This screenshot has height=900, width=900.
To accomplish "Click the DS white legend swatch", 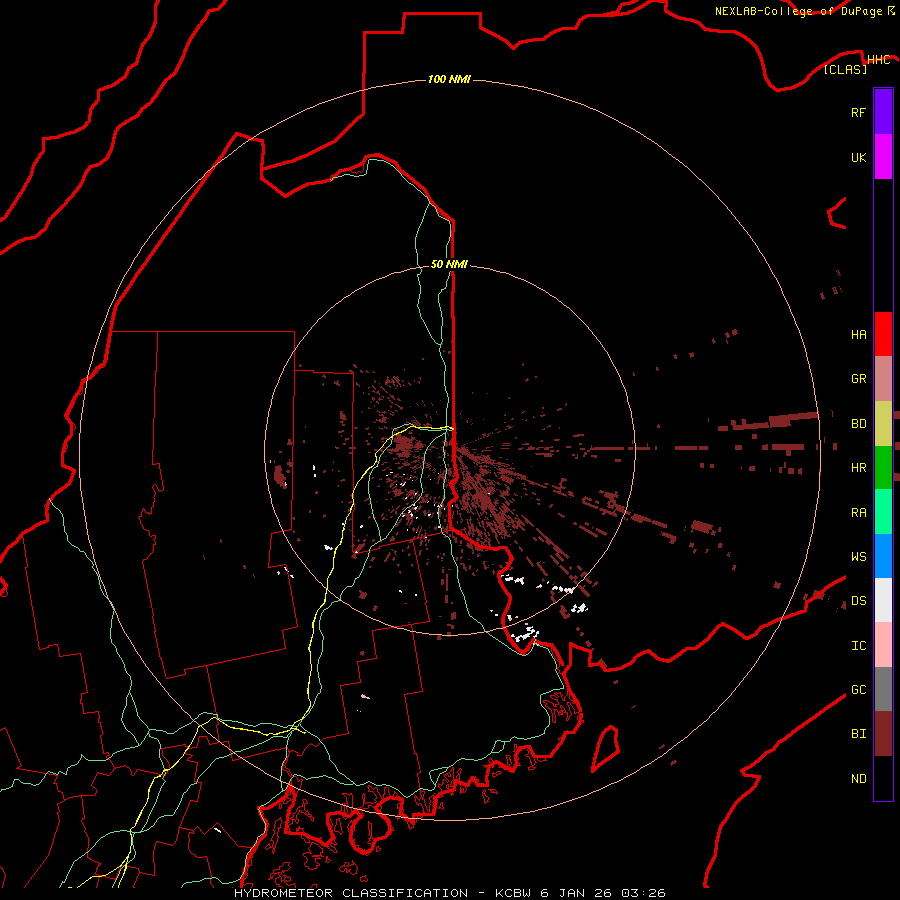I will [x=883, y=600].
